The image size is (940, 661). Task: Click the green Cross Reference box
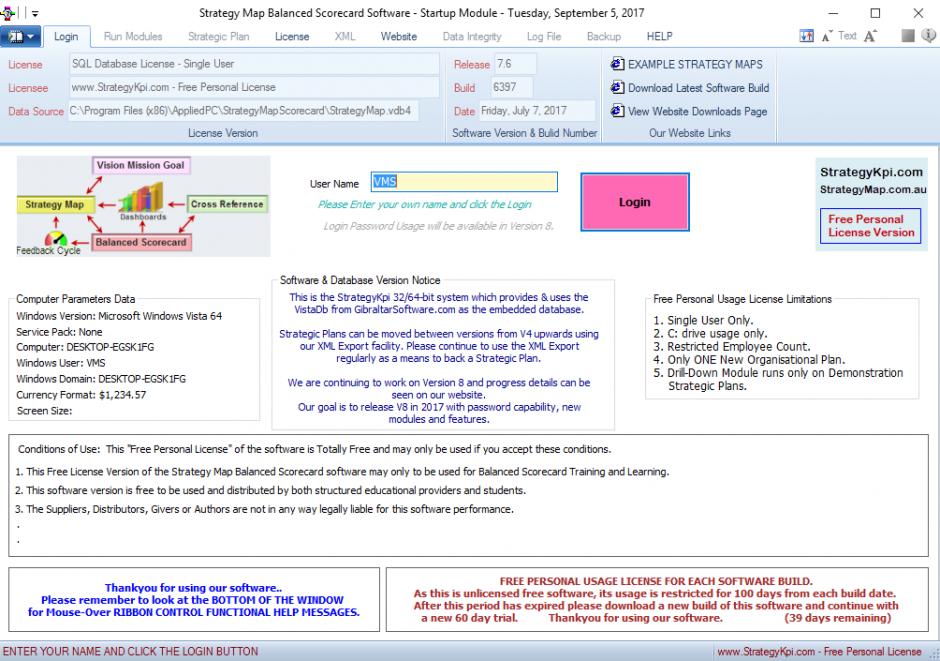point(227,204)
